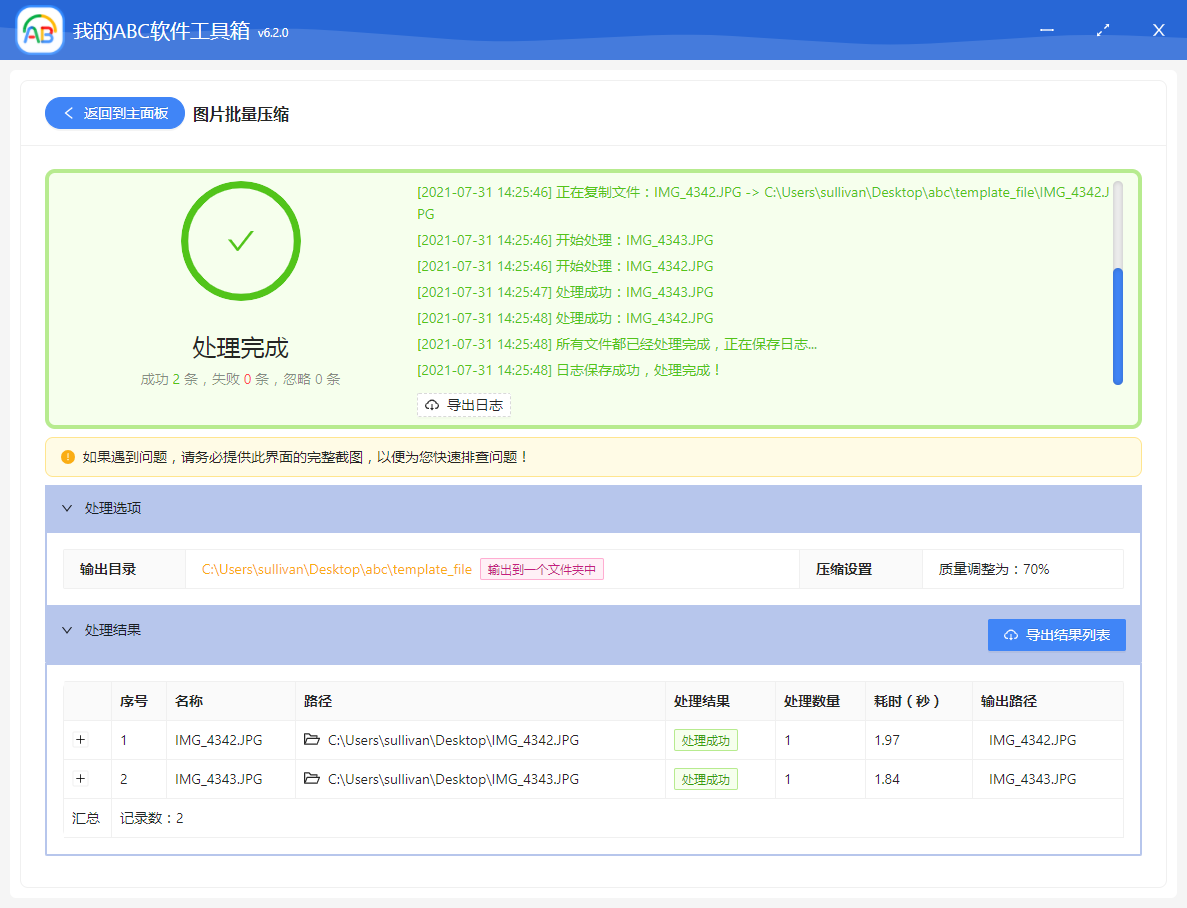Viewport: 1187px width, 908px height.
Task: Click 导出结果列表 to export results
Action: (1056, 635)
